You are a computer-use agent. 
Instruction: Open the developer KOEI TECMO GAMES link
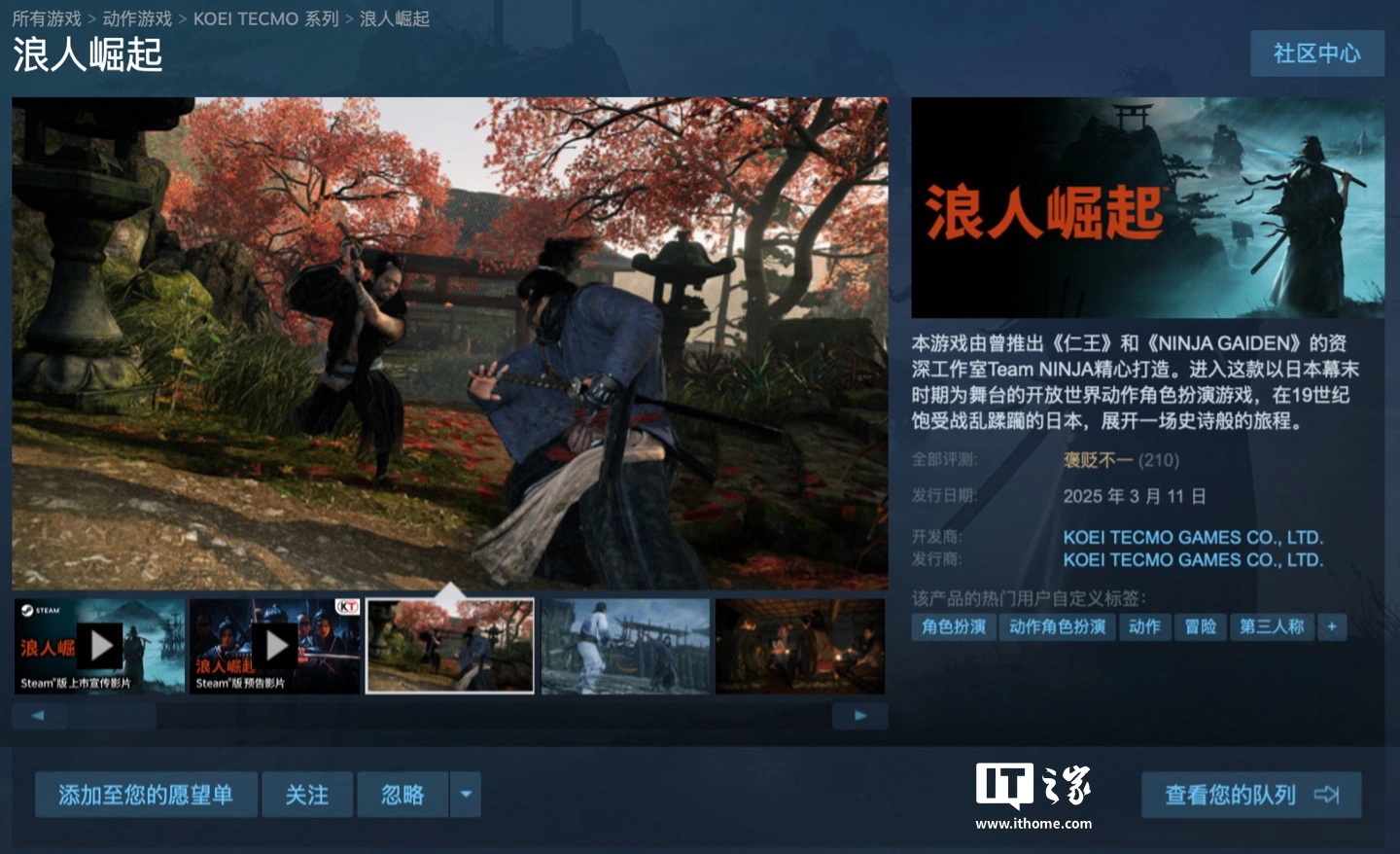click(x=1193, y=537)
